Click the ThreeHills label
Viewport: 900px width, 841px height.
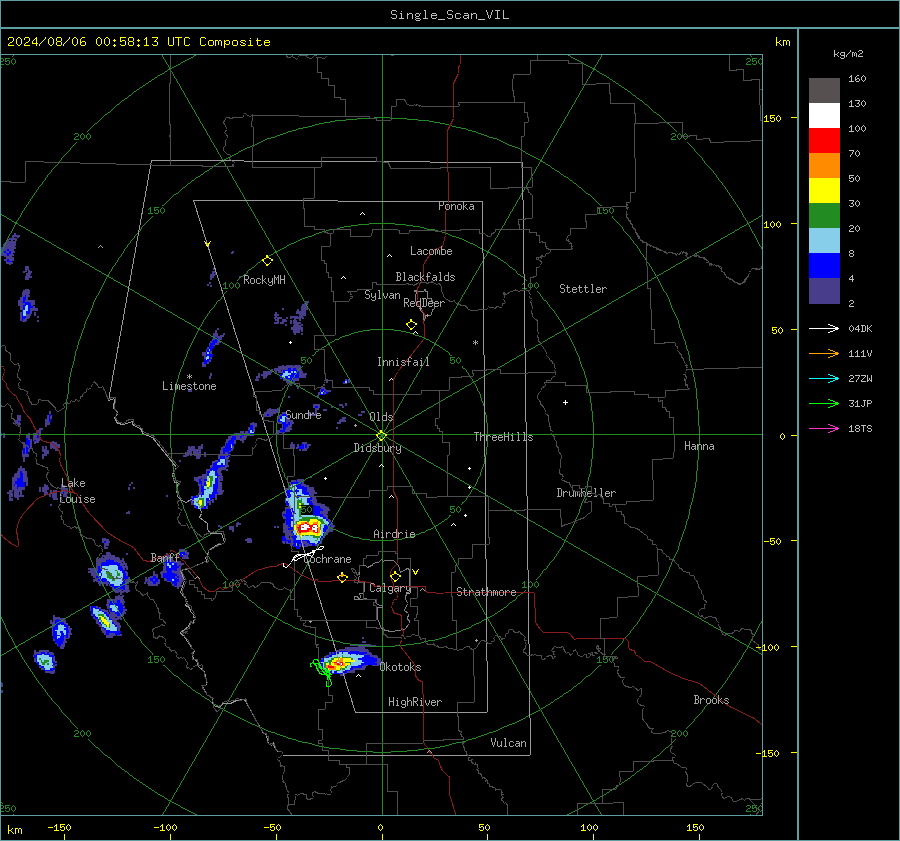coord(503,437)
